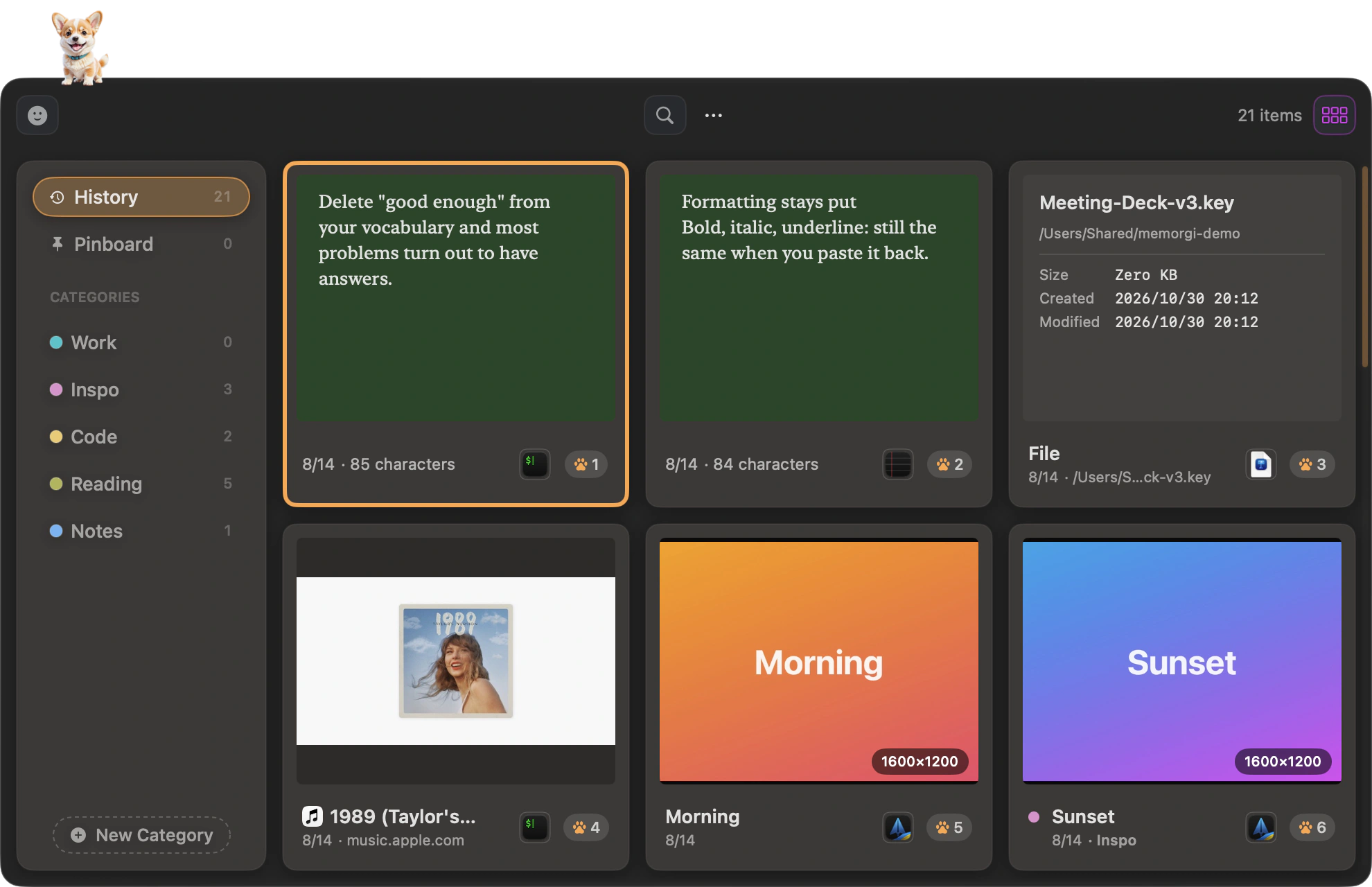The width and height of the screenshot is (1372, 887).
Task: Select the 'Formatting stays put' text clip
Action: tap(819, 298)
